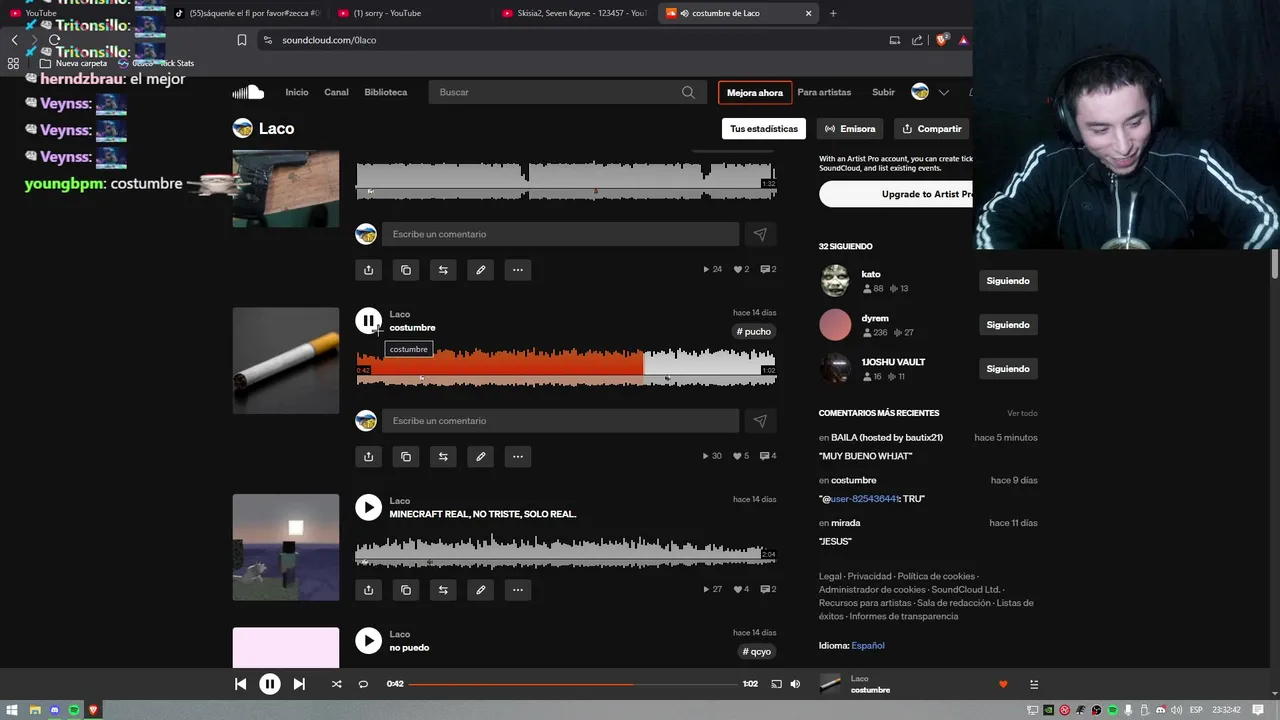
Task: Open more options for costumbre track
Action: (518, 456)
